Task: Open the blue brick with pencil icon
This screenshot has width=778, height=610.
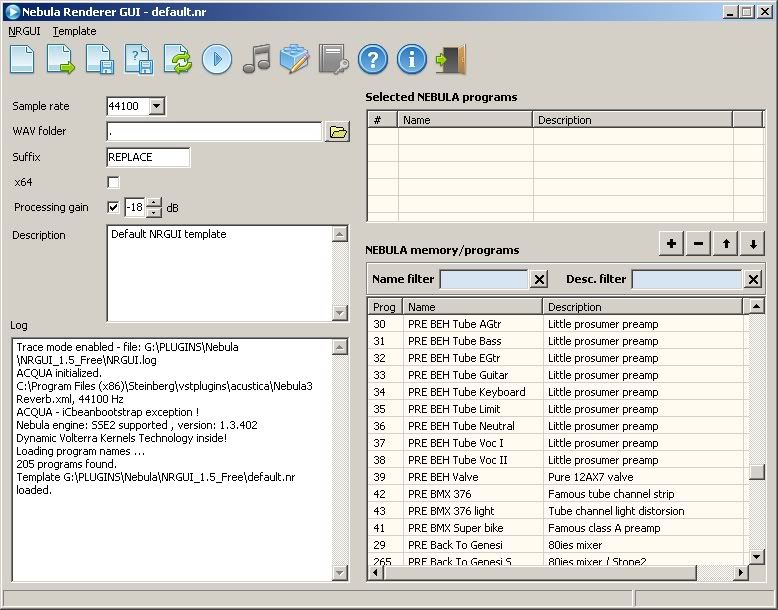Action: 295,59
